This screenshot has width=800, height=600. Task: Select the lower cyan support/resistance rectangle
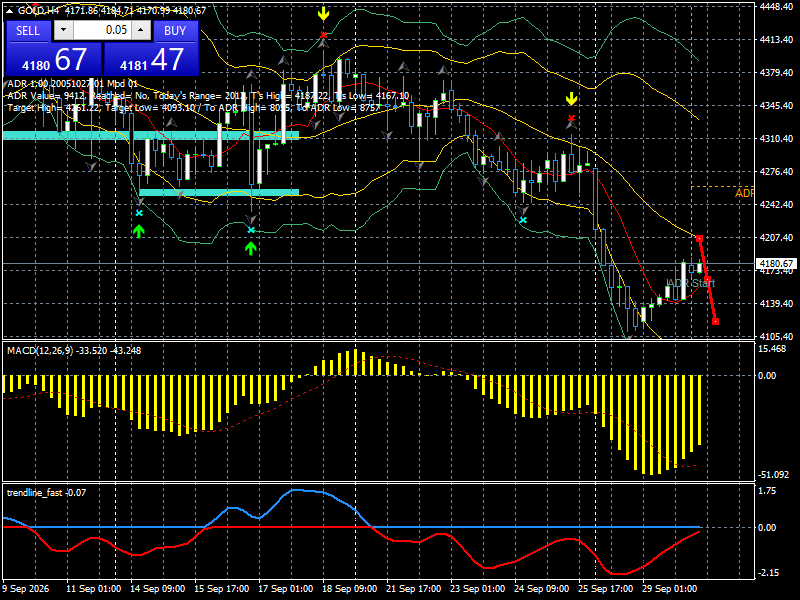click(219, 192)
